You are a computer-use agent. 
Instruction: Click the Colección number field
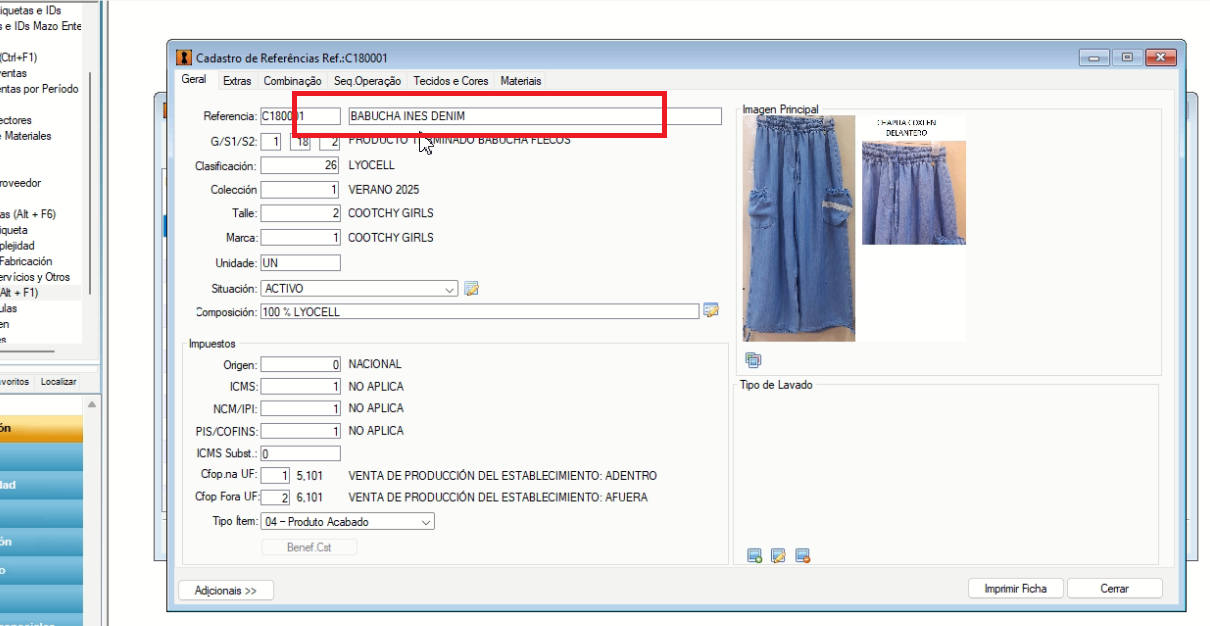[x=300, y=189]
